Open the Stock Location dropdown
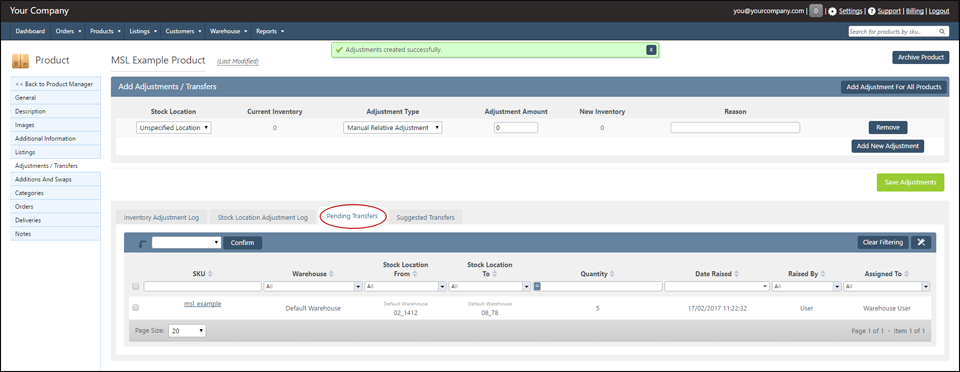 (174, 128)
